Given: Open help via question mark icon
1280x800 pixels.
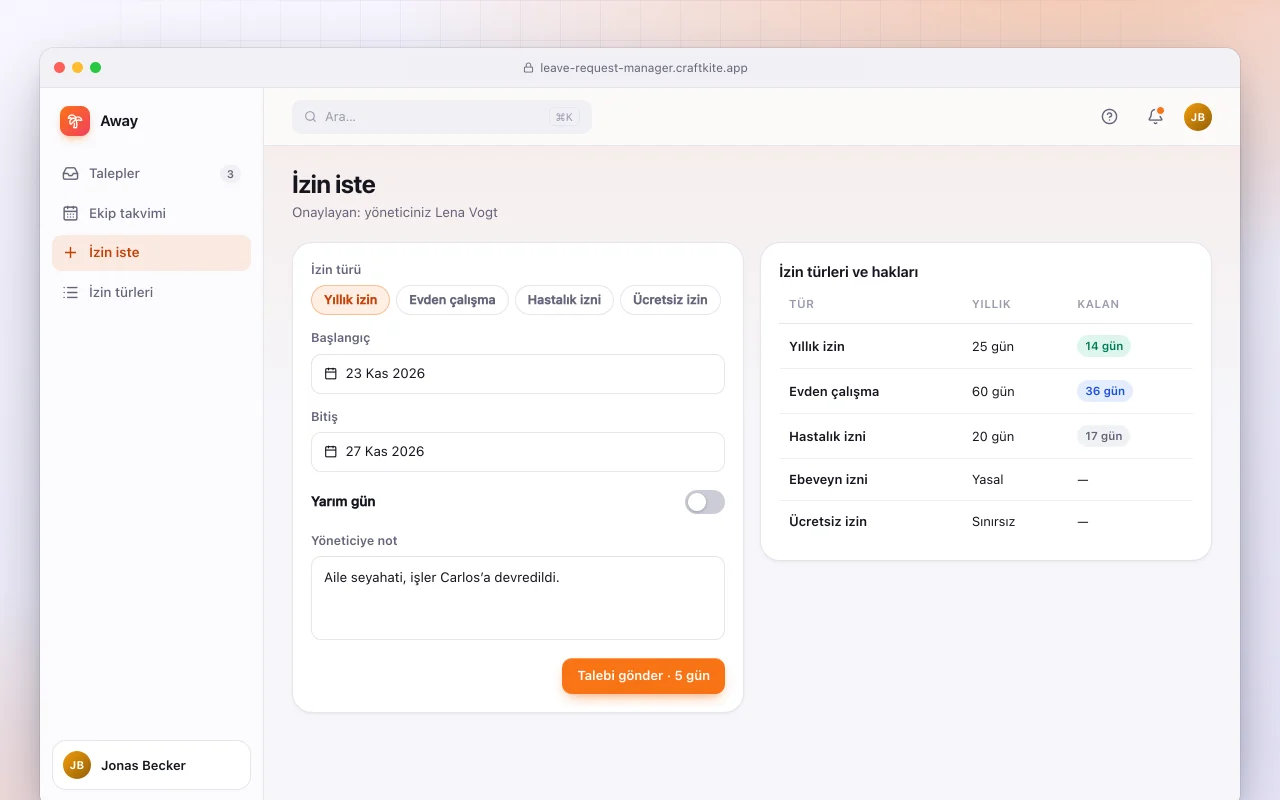Looking at the screenshot, I should point(1109,117).
